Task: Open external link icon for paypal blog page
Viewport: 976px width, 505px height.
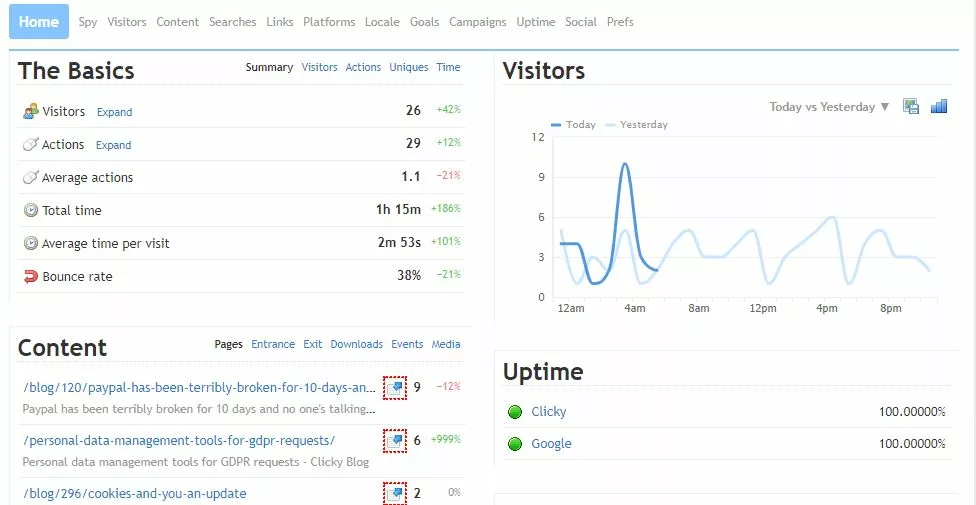Action: pyautogui.click(x=395, y=388)
